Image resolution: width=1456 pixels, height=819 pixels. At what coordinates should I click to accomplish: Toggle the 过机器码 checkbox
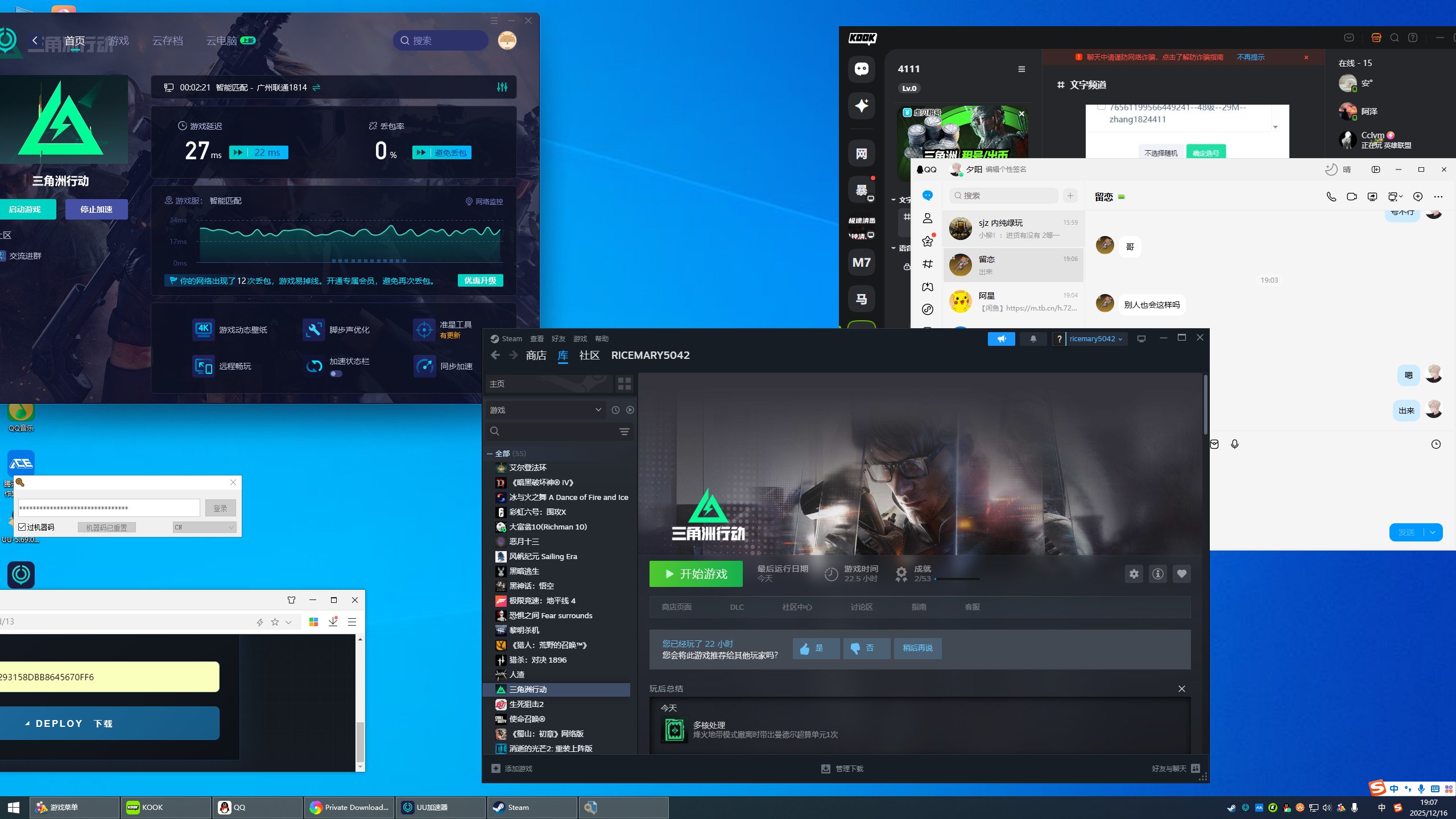[x=22, y=527]
